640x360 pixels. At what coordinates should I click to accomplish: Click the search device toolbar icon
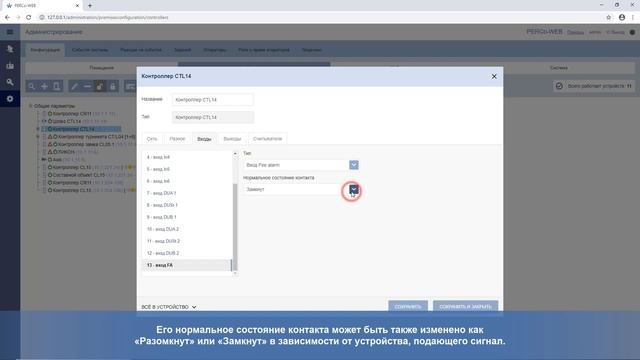[x=31, y=86]
